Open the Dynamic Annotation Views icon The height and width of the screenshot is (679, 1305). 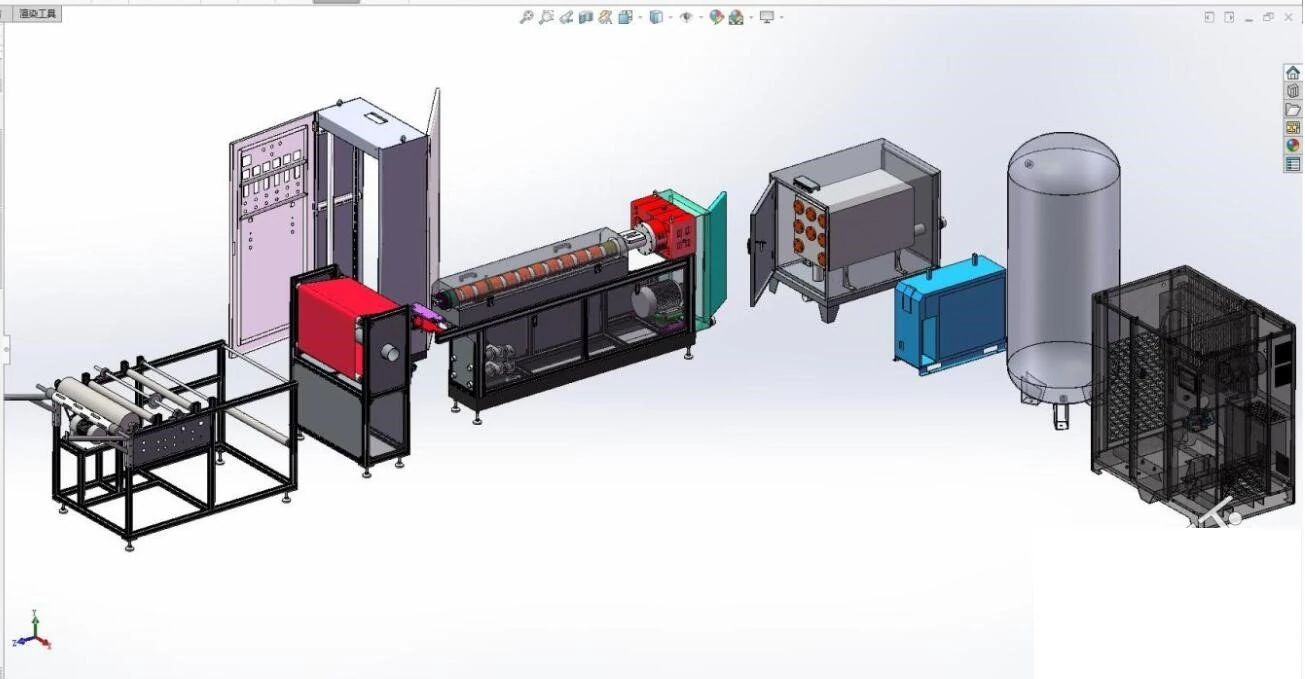605,17
